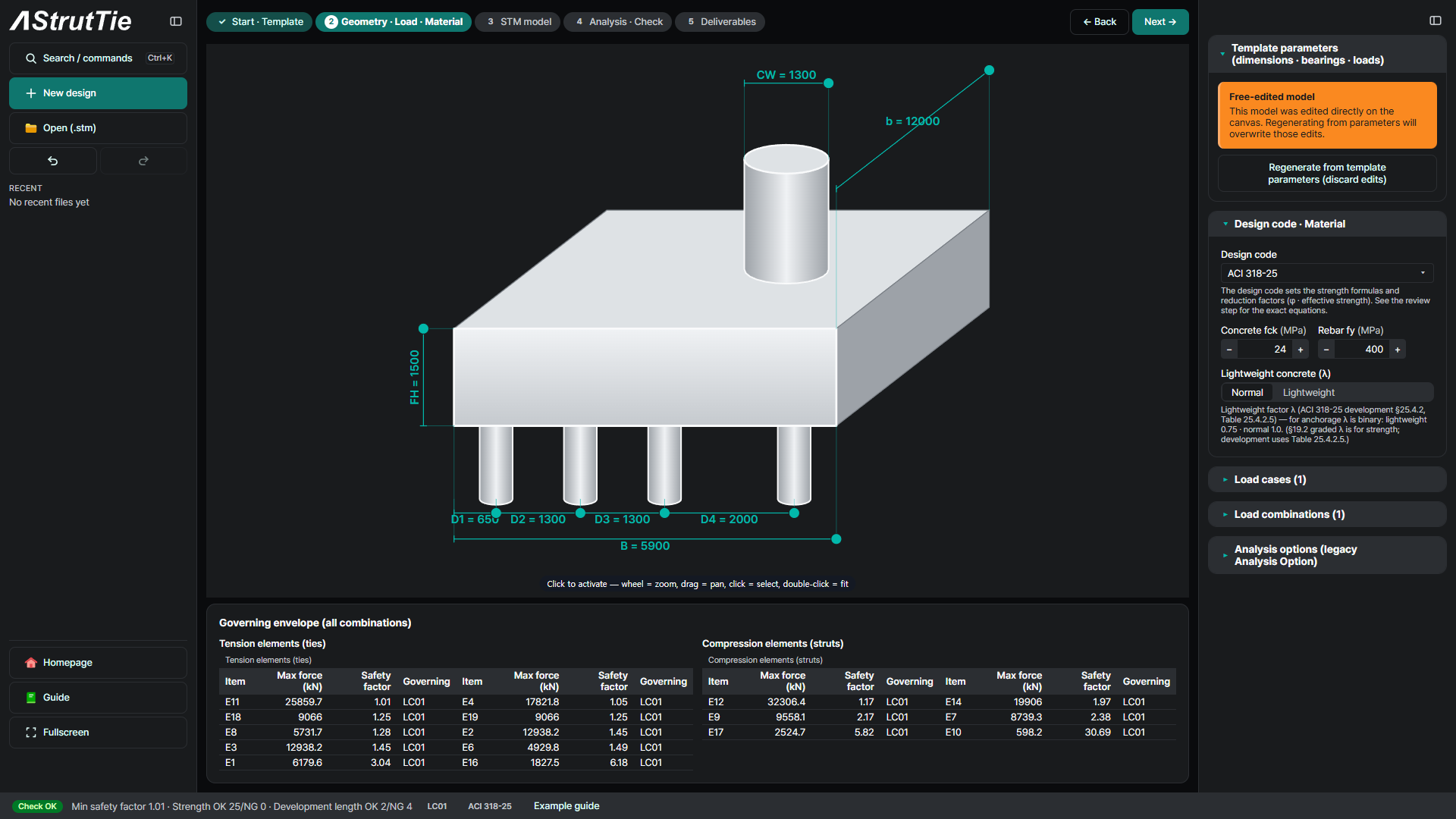Edit the Rebar fy field value 400

1362,350
